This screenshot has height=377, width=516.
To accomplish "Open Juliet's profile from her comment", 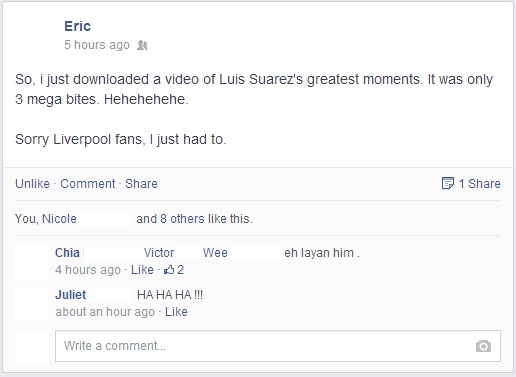I will click(x=71, y=295).
